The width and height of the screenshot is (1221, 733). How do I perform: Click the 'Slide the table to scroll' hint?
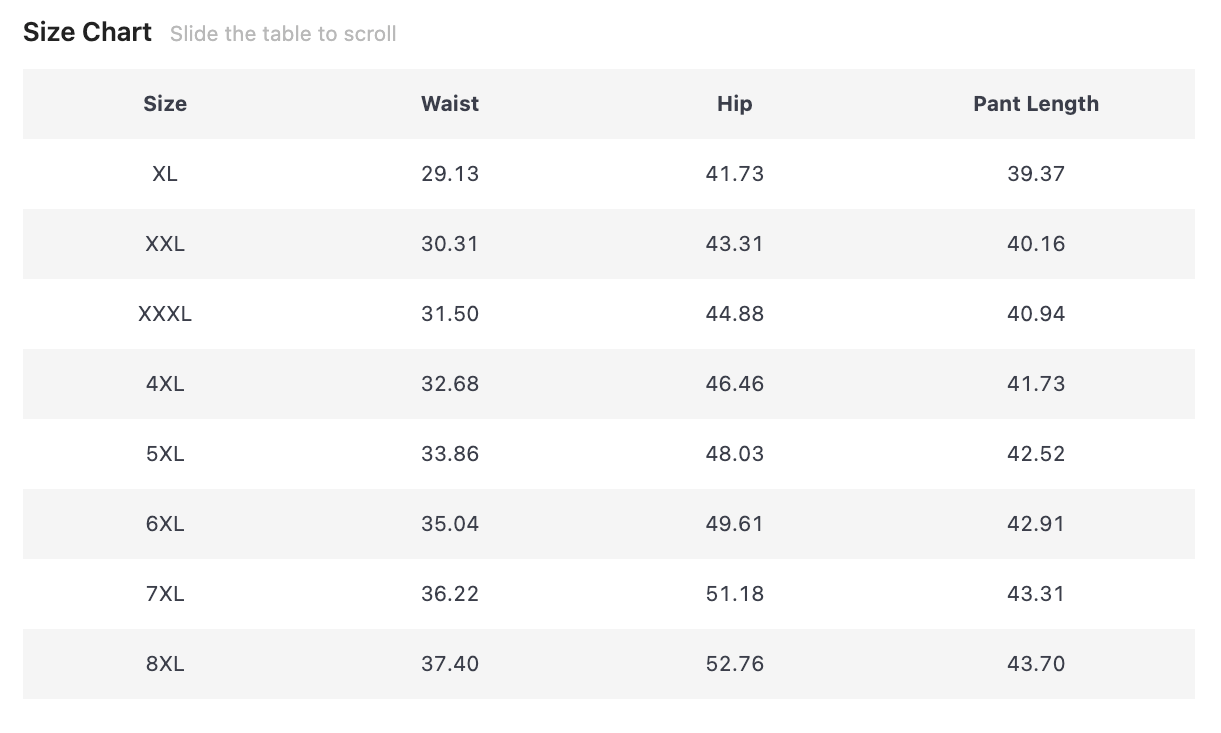(283, 34)
